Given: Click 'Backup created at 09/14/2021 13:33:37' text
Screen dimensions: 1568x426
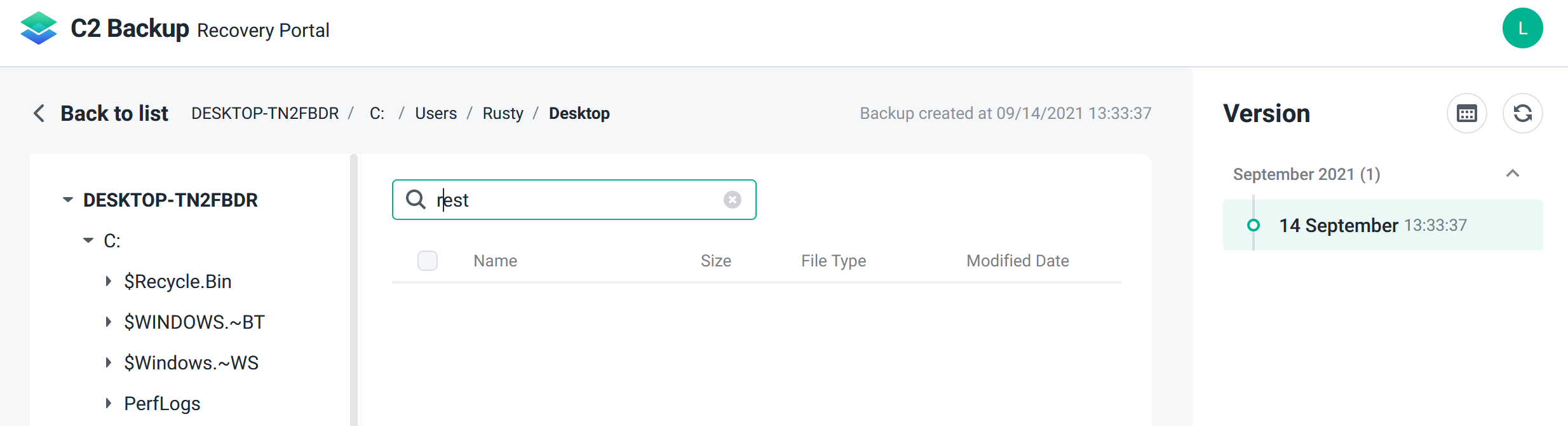Looking at the screenshot, I should [1006, 113].
